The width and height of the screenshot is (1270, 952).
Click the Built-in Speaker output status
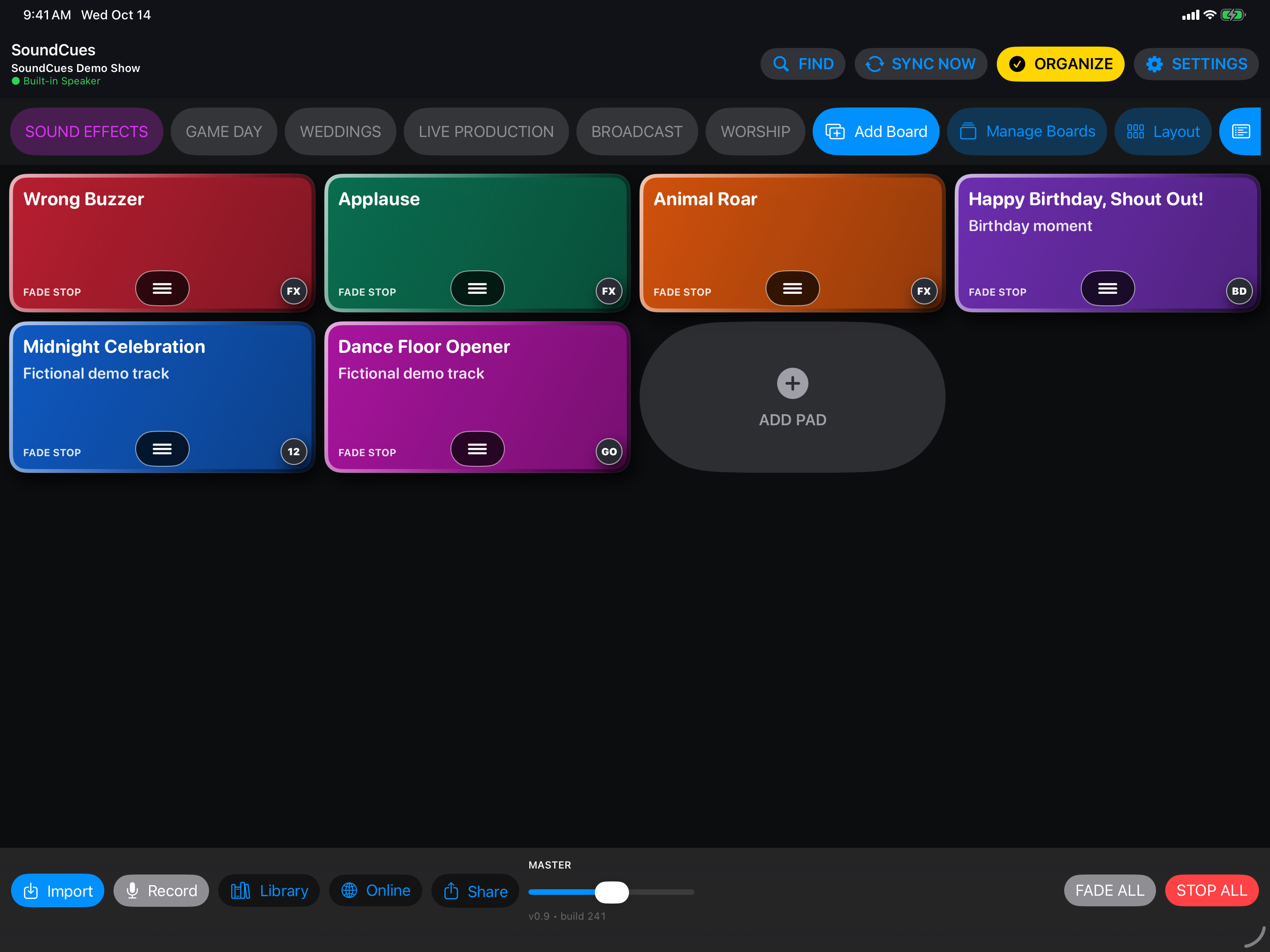pyautogui.click(x=56, y=81)
